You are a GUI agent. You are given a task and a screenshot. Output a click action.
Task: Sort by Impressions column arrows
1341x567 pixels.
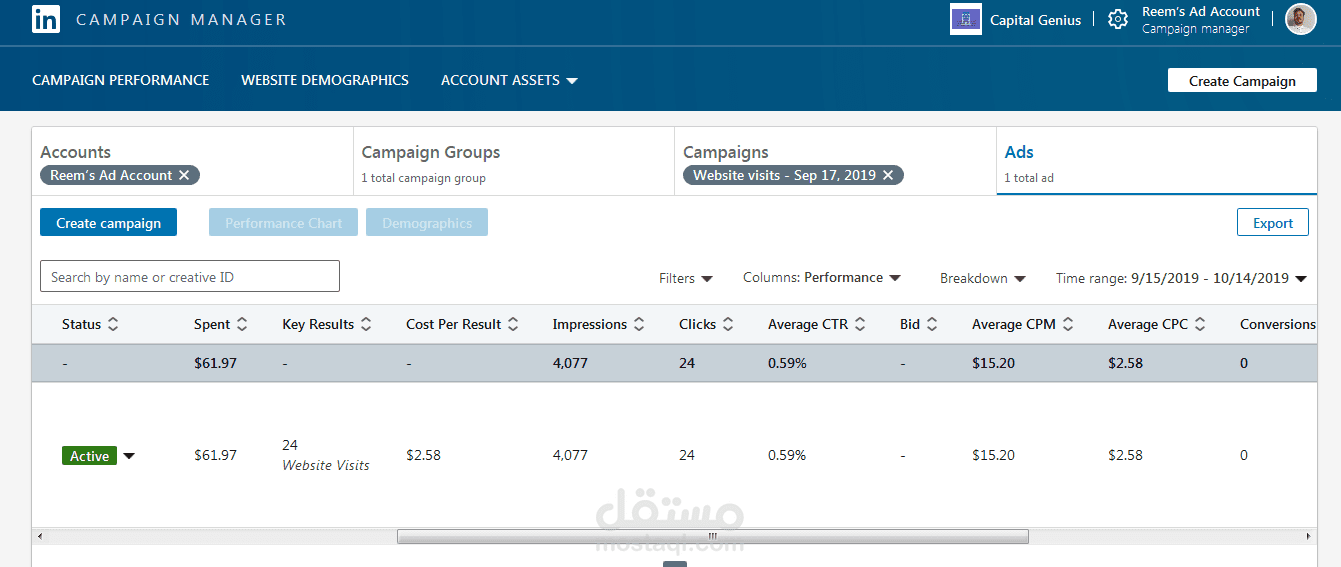639,324
